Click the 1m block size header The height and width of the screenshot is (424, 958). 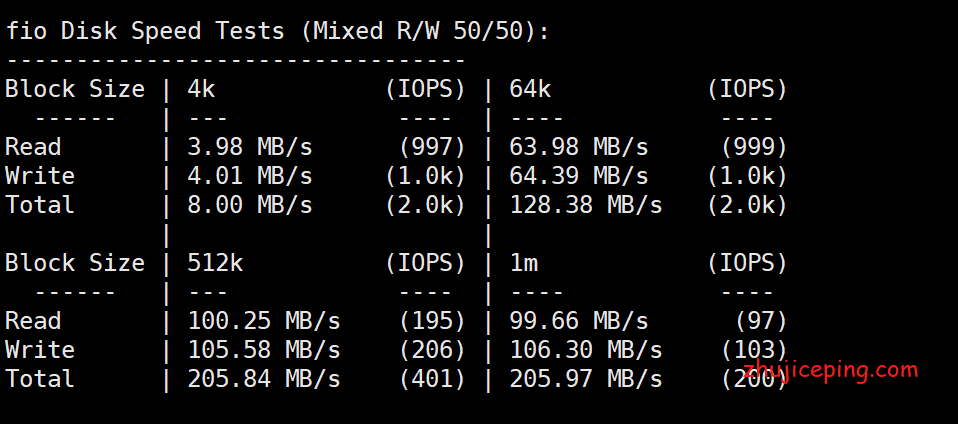click(x=524, y=263)
